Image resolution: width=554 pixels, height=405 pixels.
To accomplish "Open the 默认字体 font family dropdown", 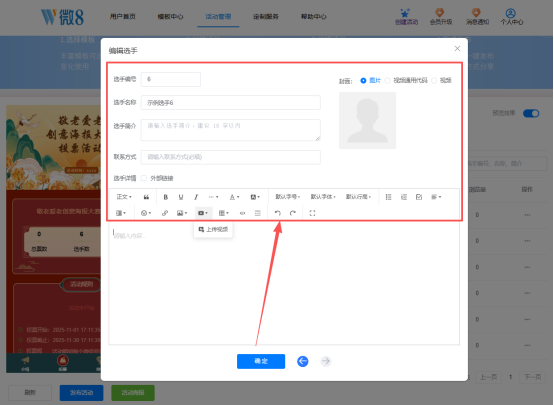I will point(323,197).
